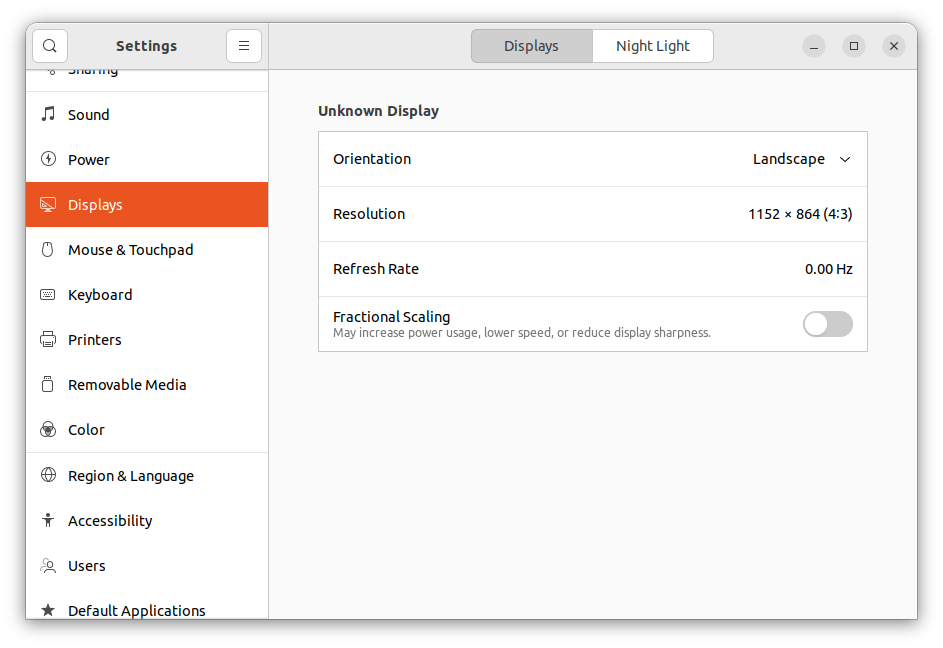Go to Accessibility settings
943x648 pixels.
coord(110,521)
